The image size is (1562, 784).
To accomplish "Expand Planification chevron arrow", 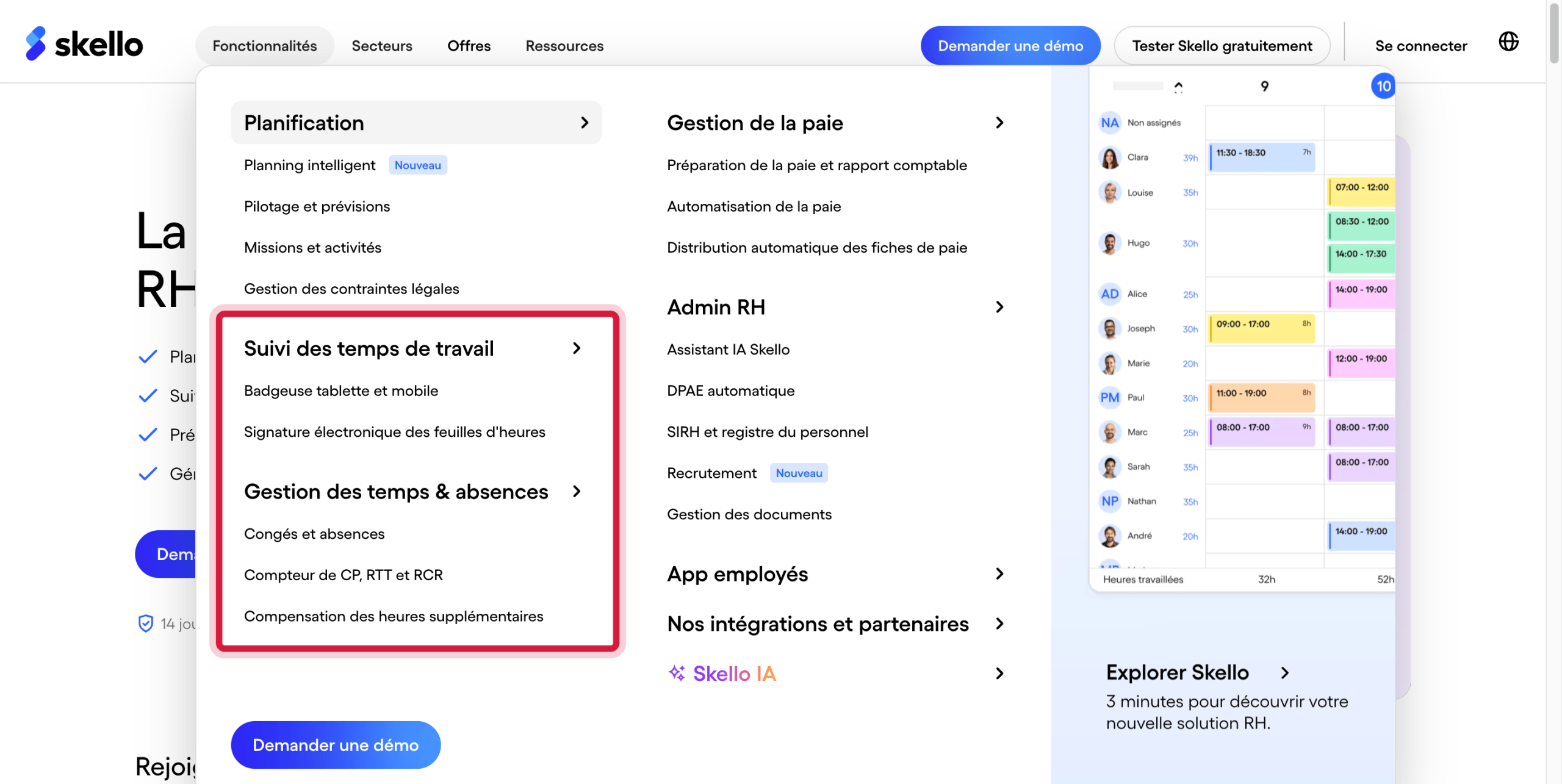I will click(585, 123).
